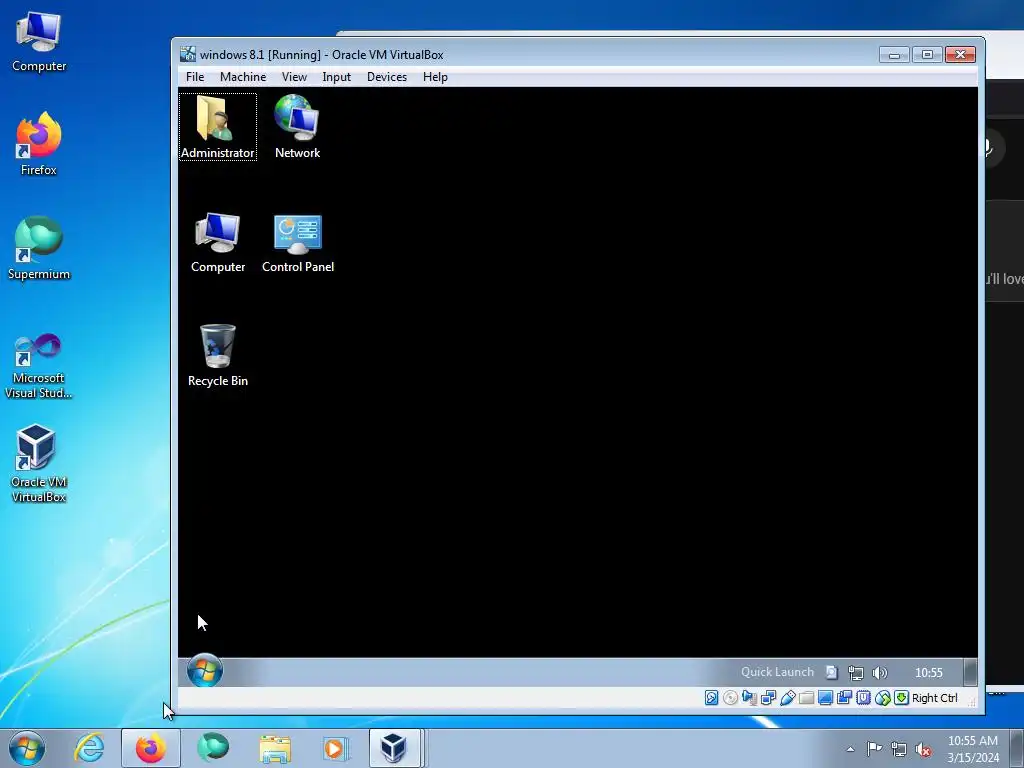
Task: Open Windows Media Player from the host taskbar
Action: pos(336,748)
